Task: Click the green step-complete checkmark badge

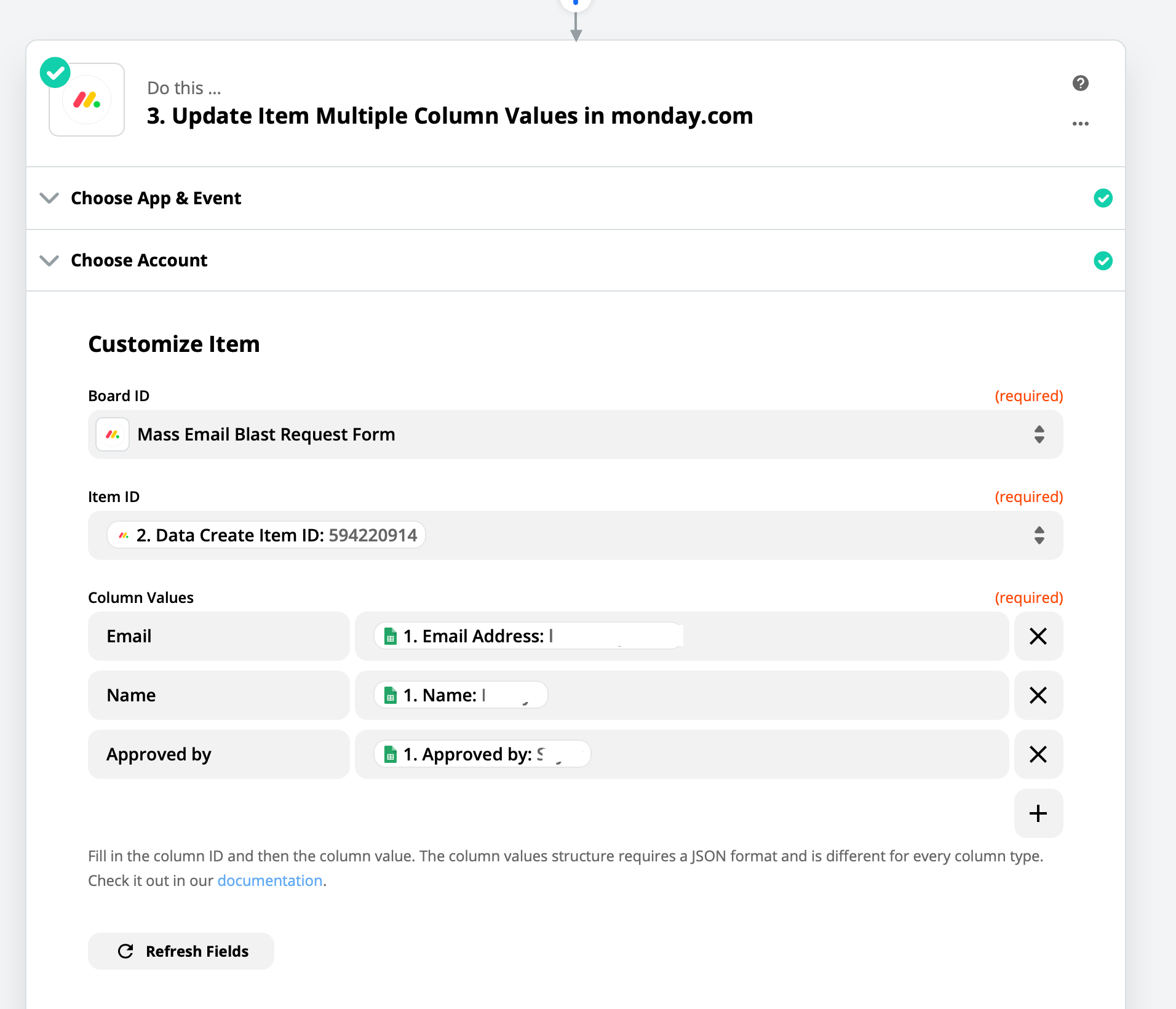Action: 55,73
